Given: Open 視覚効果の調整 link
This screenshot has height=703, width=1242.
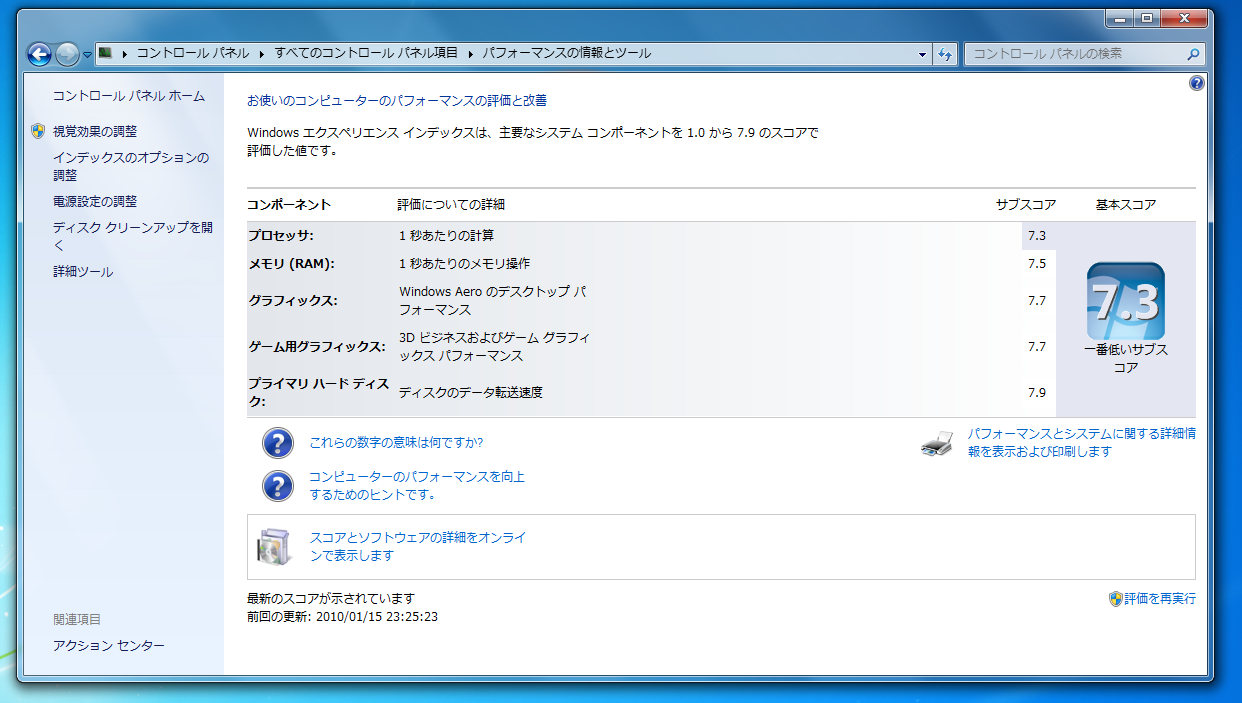Looking at the screenshot, I should click(x=95, y=131).
